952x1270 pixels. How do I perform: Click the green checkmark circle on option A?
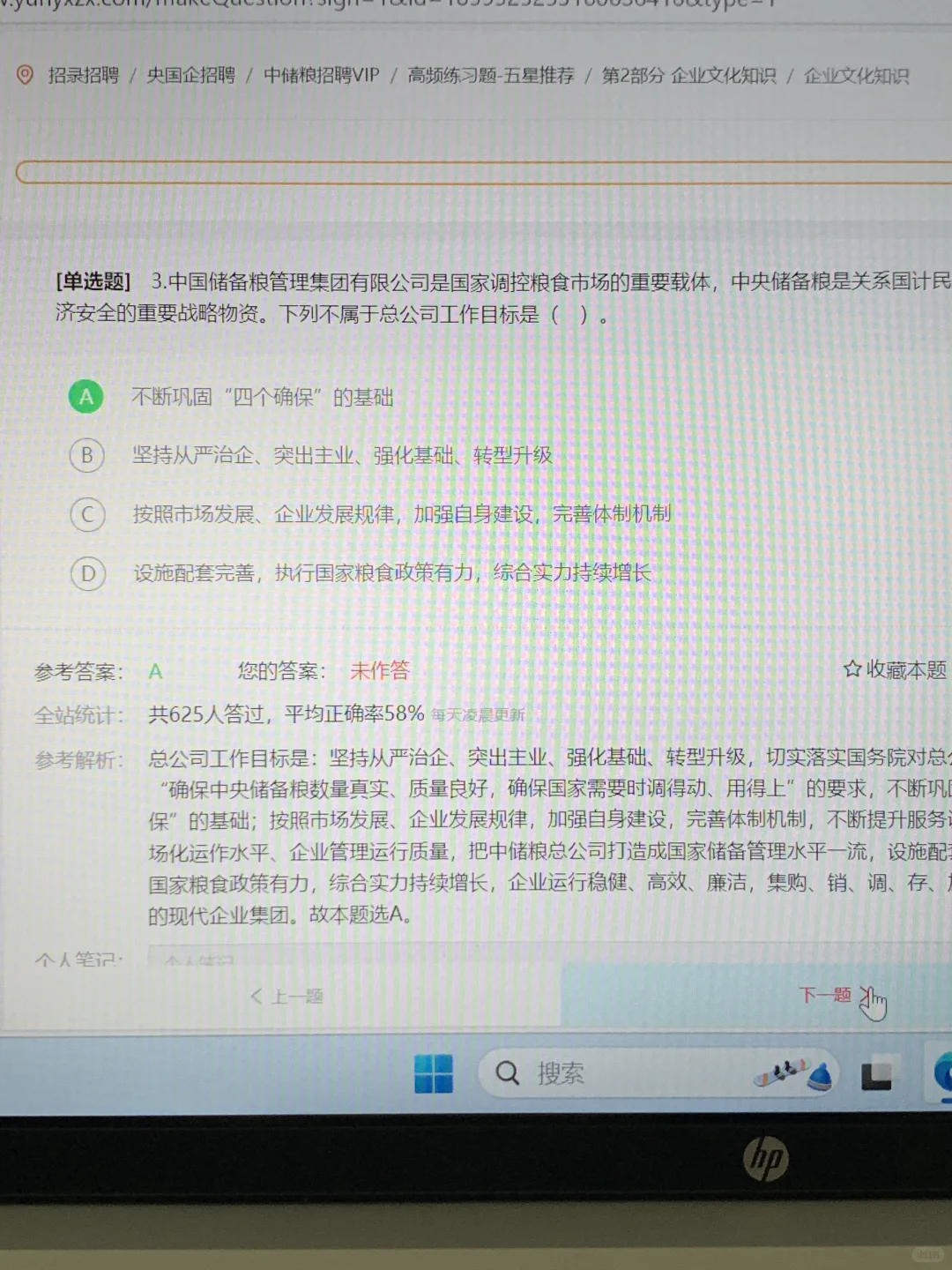[x=86, y=397]
